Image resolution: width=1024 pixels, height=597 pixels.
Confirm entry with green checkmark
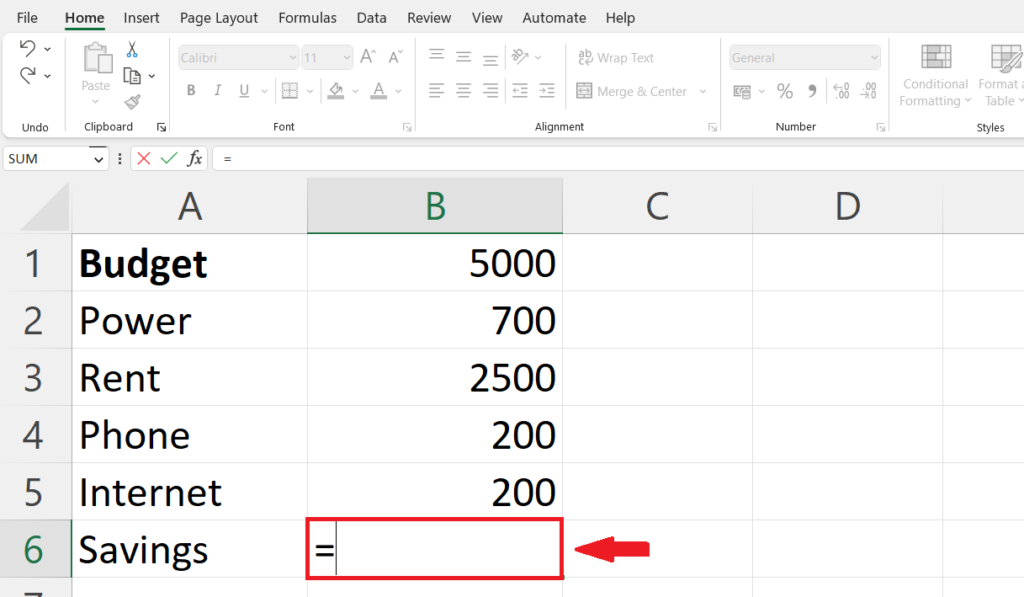[169, 158]
